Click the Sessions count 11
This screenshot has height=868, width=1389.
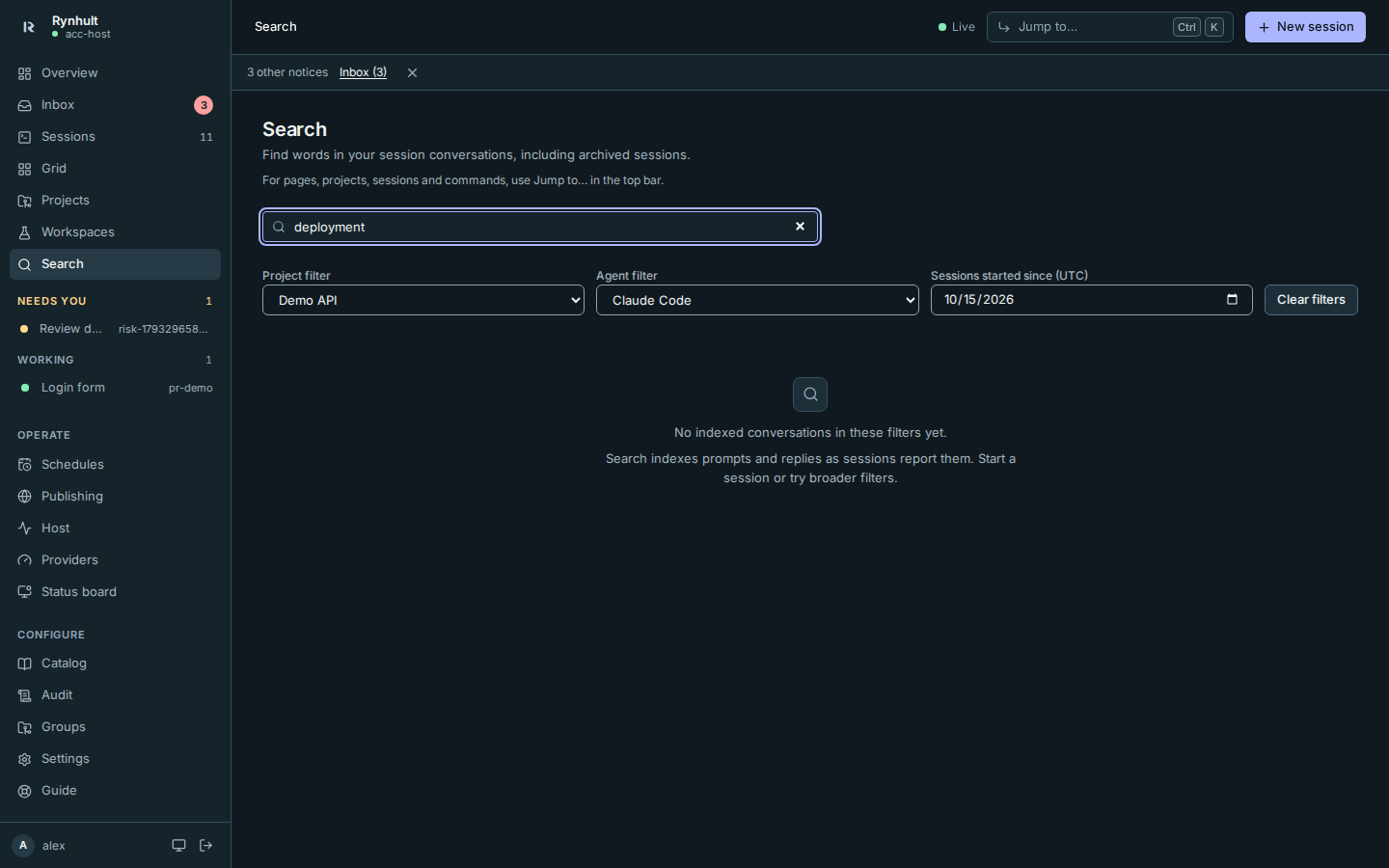206,137
